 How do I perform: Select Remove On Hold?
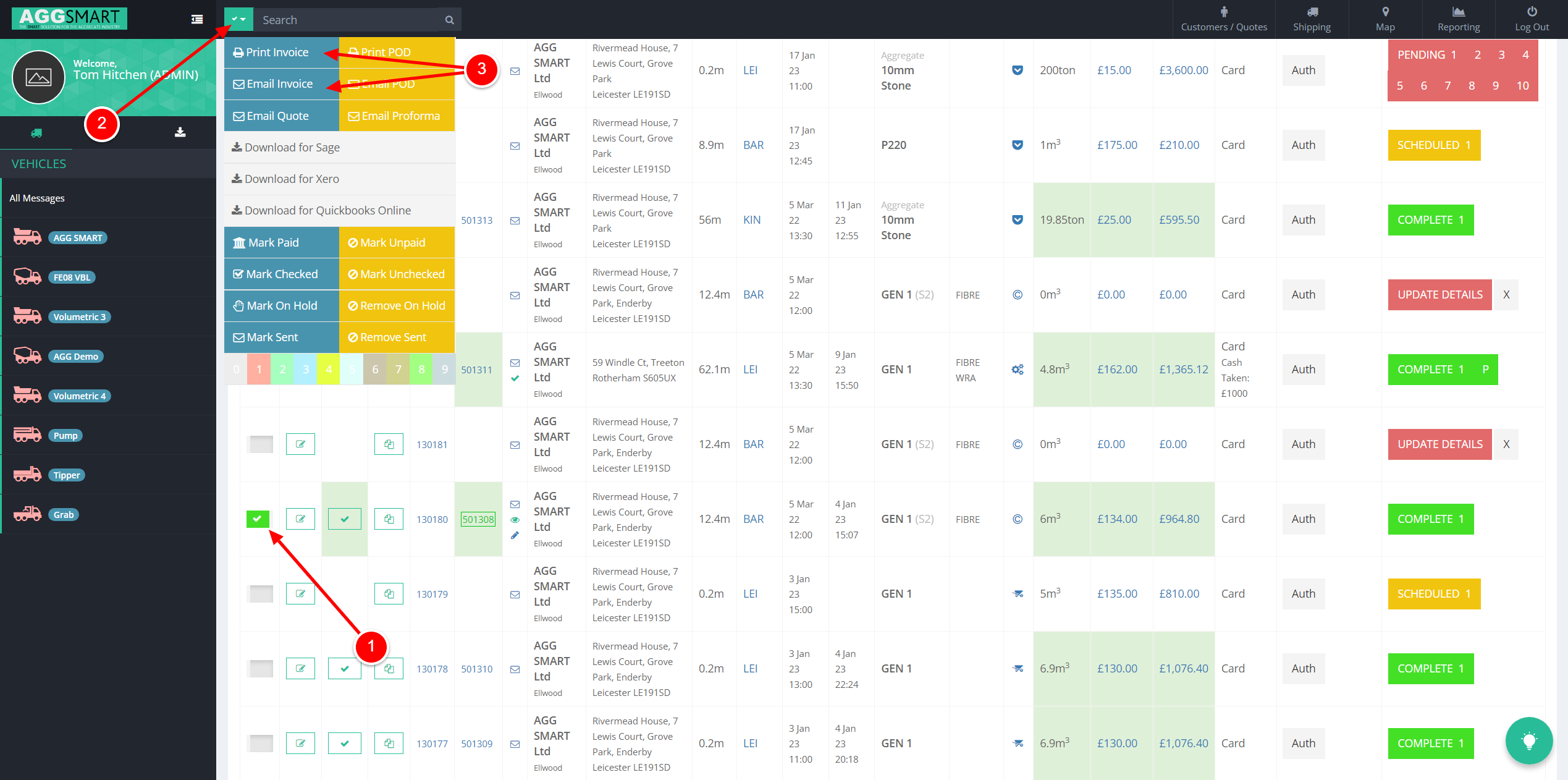[x=397, y=305]
